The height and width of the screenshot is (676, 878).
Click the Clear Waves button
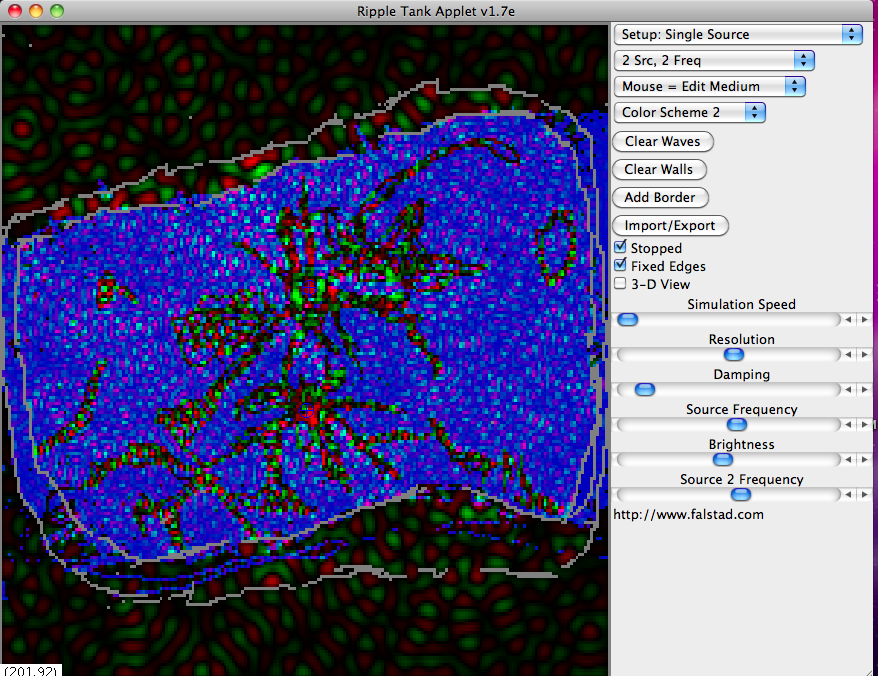pyautogui.click(x=663, y=141)
